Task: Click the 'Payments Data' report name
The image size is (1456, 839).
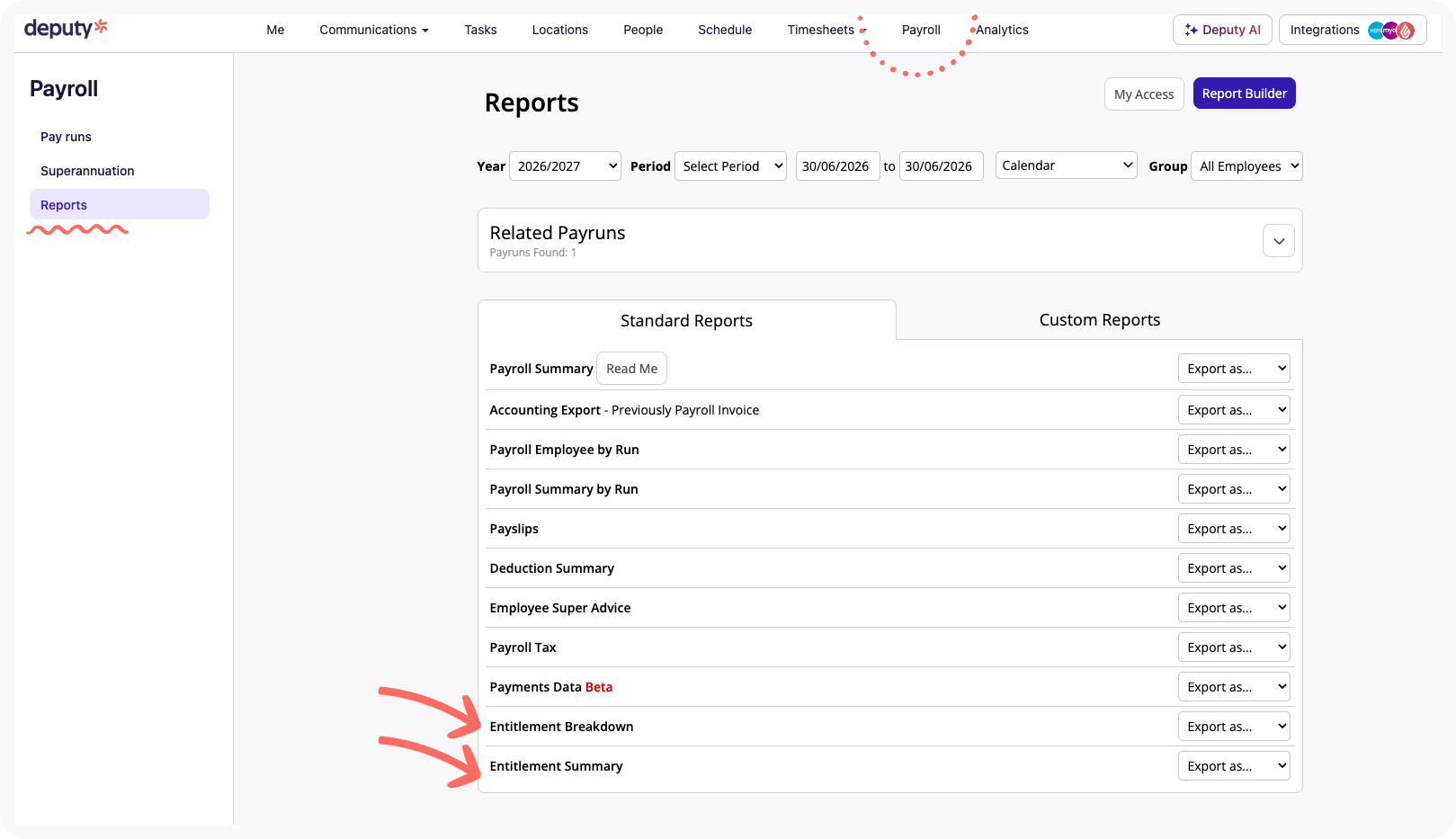Action: (x=535, y=687)
